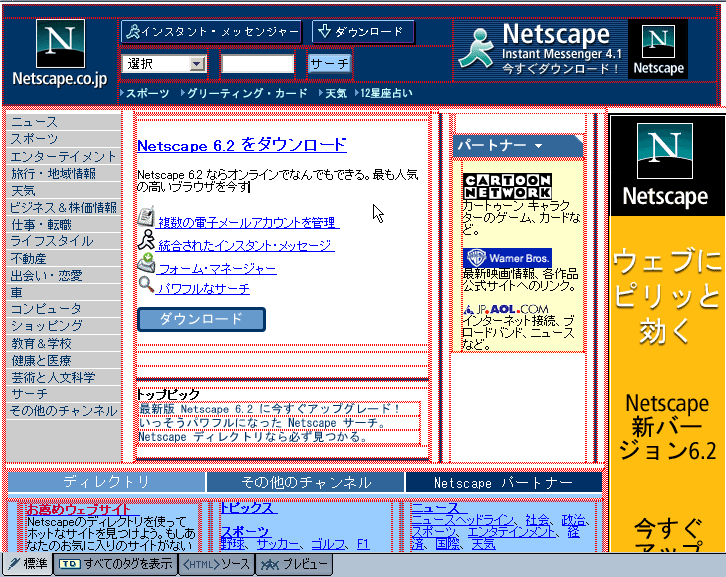Open 複数の電子メールアカウントを管理 link

point(248,223)
